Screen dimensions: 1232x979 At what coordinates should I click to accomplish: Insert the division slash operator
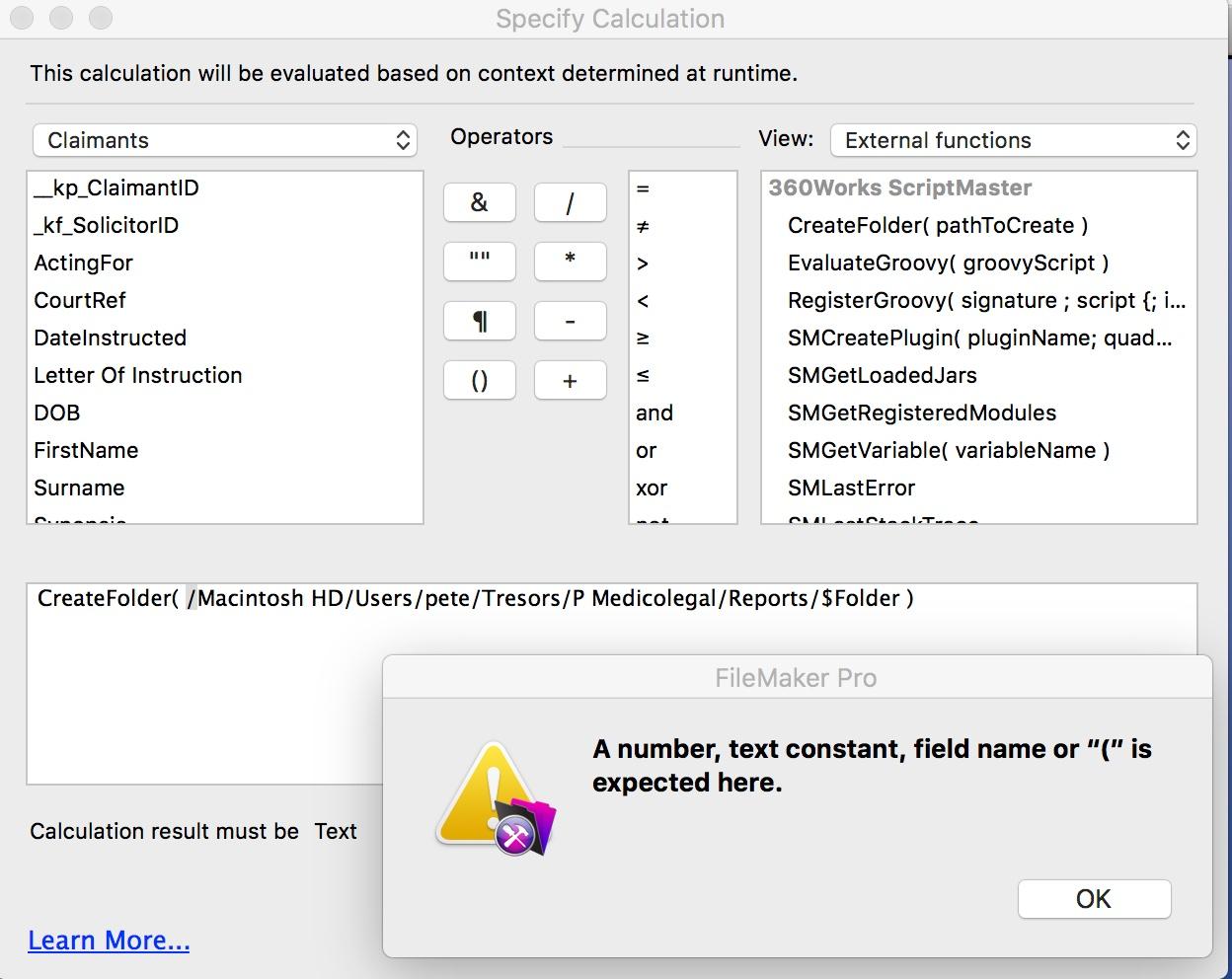[570, 202]
